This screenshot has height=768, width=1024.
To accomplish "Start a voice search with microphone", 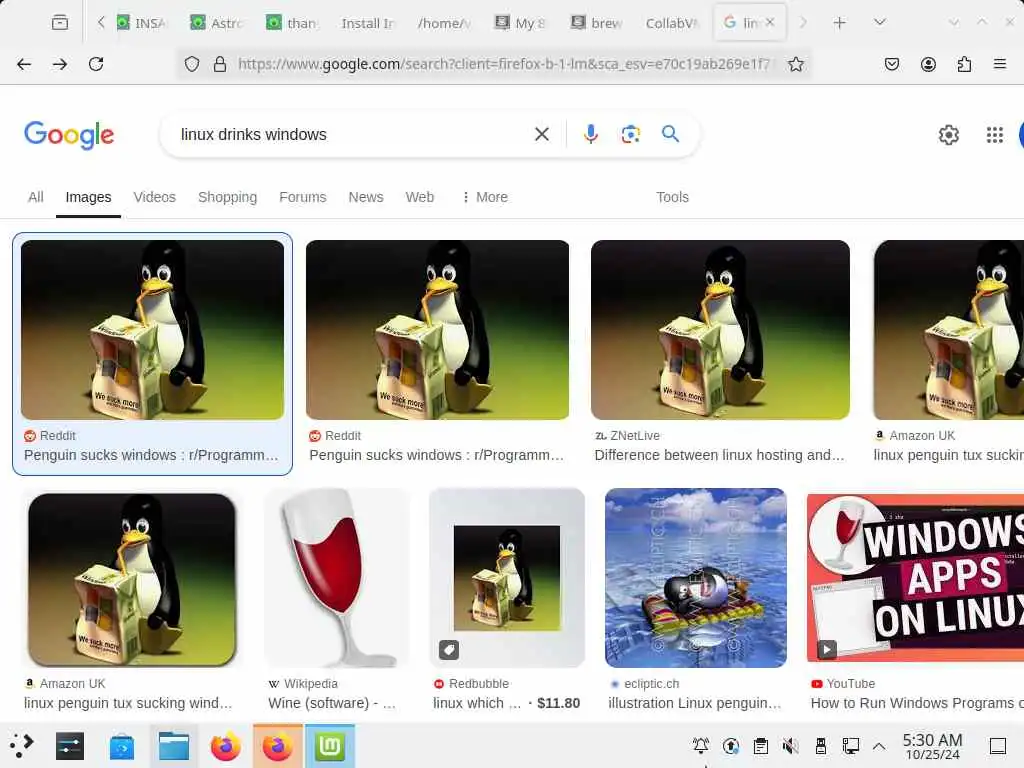I will 590,135.
